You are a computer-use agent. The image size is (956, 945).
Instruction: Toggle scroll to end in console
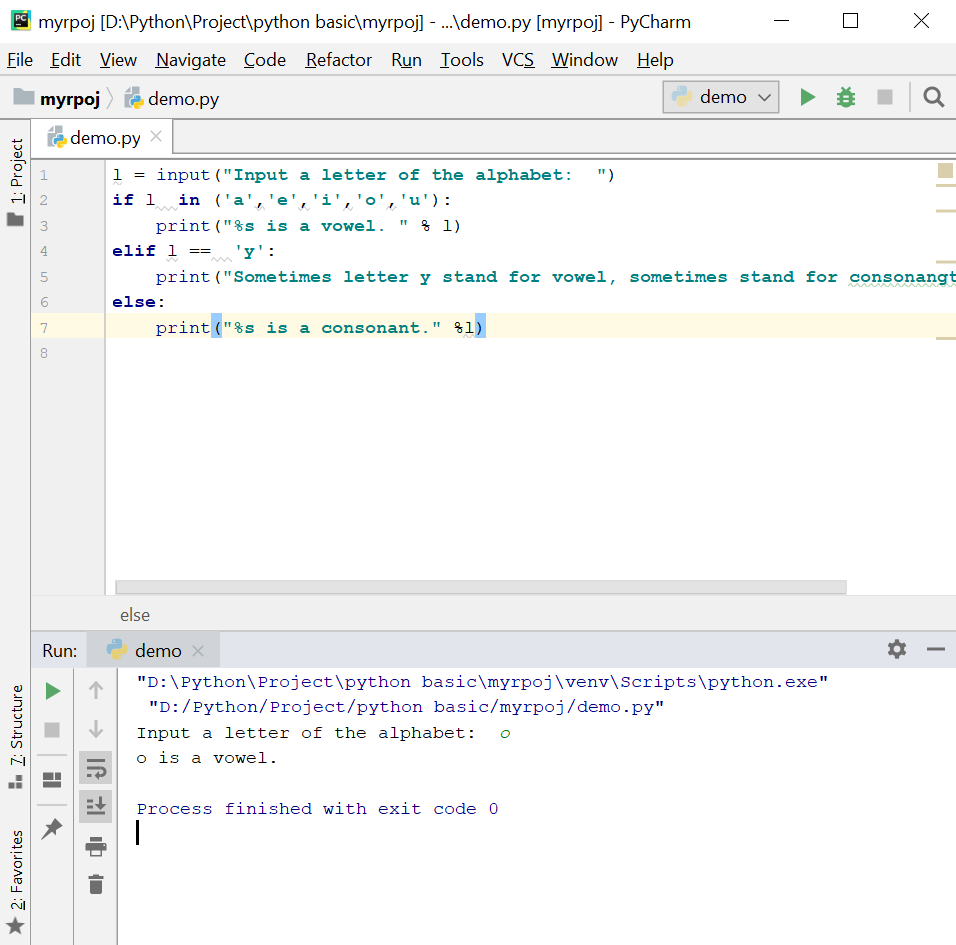point(96,807)
